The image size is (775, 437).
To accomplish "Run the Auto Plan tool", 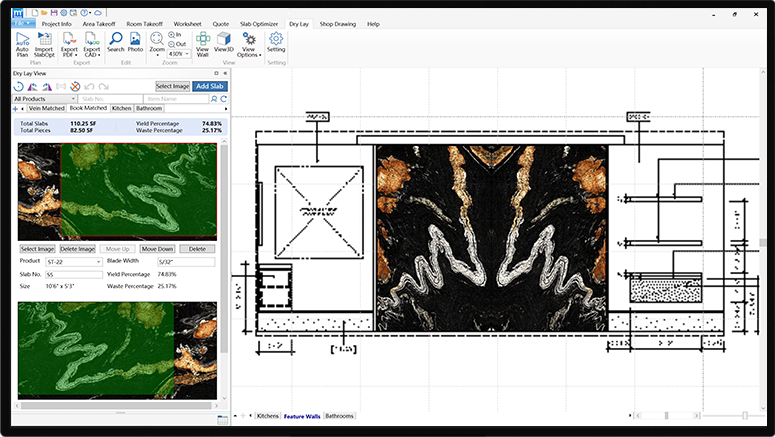I will click(22, 42).
